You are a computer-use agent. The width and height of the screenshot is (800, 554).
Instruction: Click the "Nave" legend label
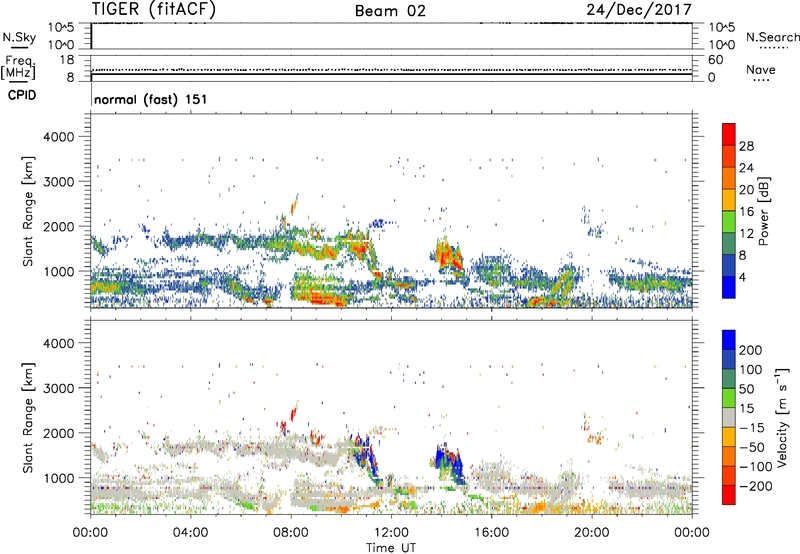coord(761,69)
